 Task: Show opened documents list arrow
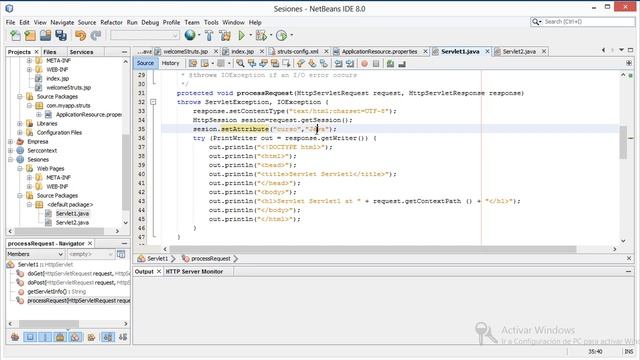click(x=621, y=50)
